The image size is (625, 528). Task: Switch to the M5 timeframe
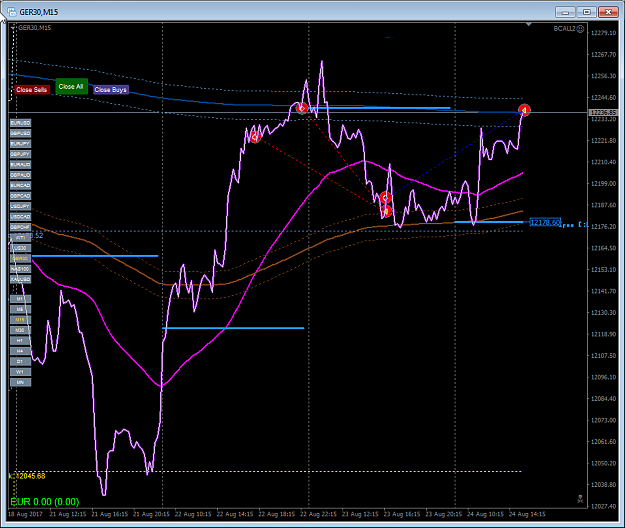tap(20, 309)
